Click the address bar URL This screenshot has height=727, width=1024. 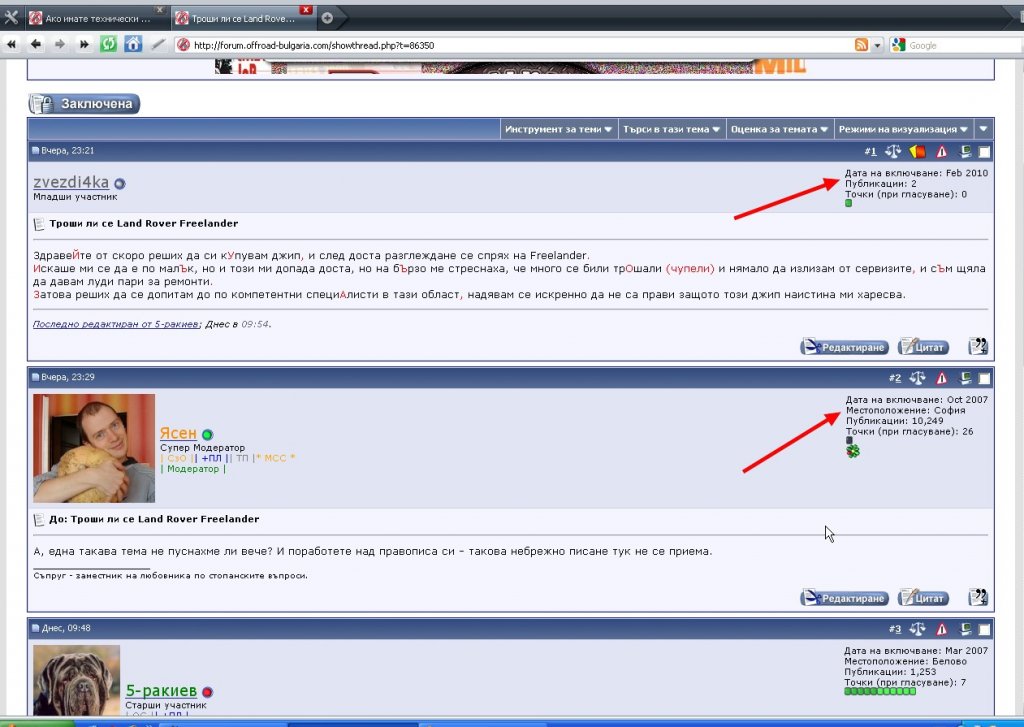coord(314,45)
